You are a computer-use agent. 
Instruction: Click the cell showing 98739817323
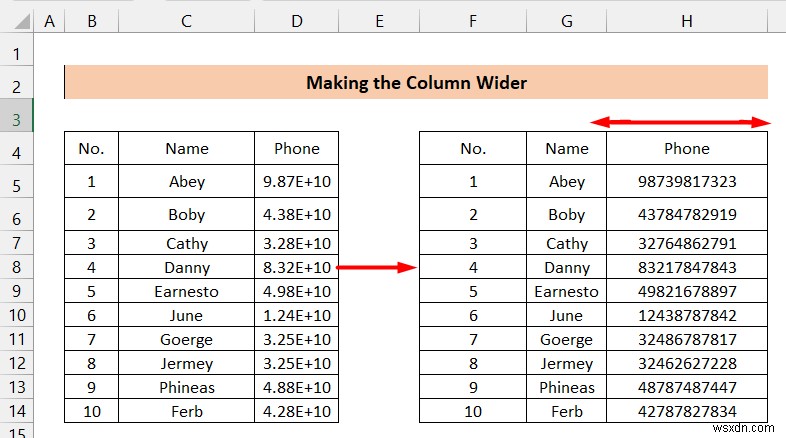click(687, 181)
